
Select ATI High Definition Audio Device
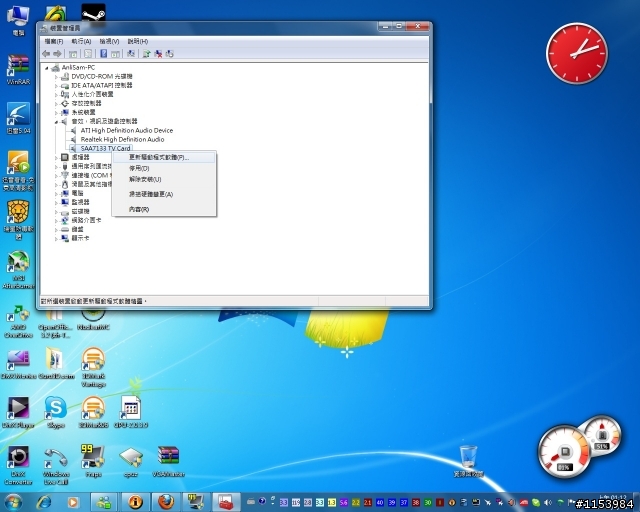pos(127,131)
